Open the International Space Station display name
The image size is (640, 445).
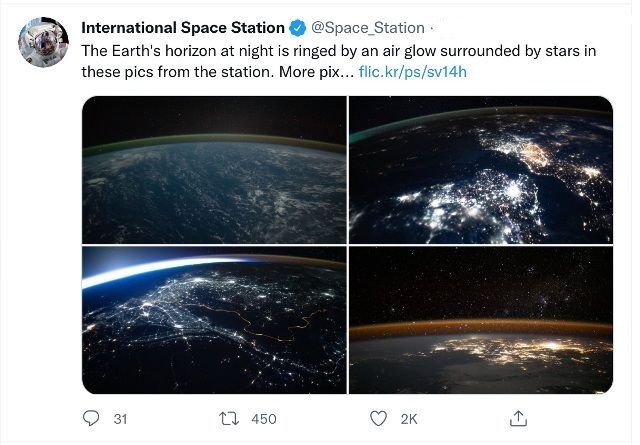(x=183, y=28)
